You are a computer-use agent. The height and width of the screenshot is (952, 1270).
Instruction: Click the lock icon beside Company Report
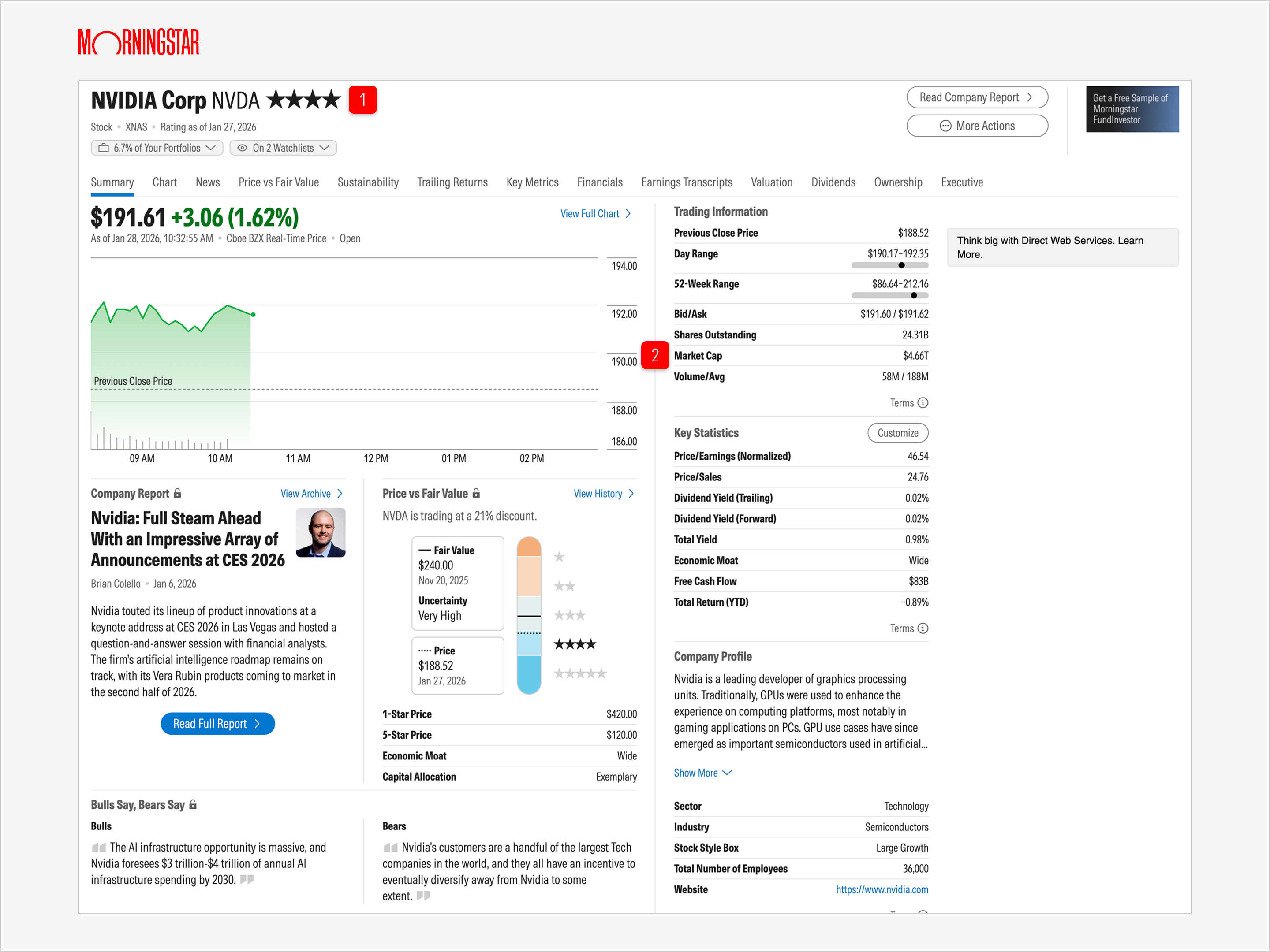[x=177, y=494]
